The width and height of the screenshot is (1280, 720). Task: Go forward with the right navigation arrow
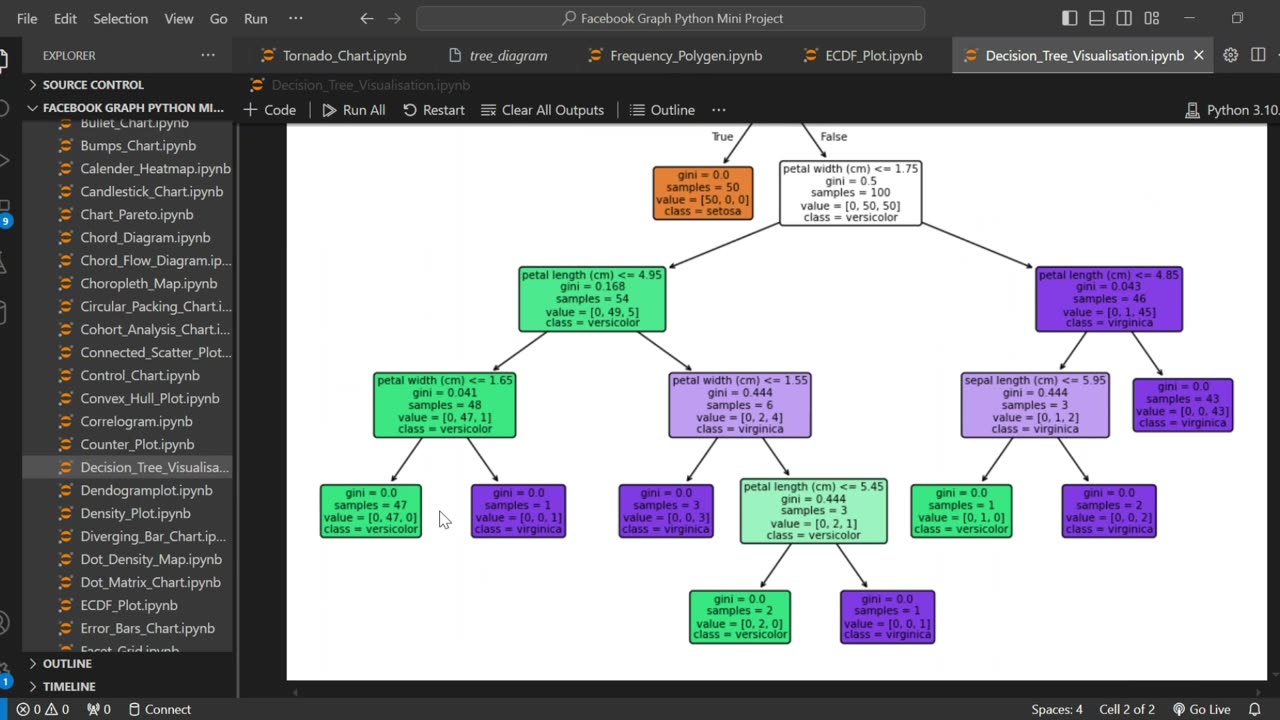tap(394, 18)
